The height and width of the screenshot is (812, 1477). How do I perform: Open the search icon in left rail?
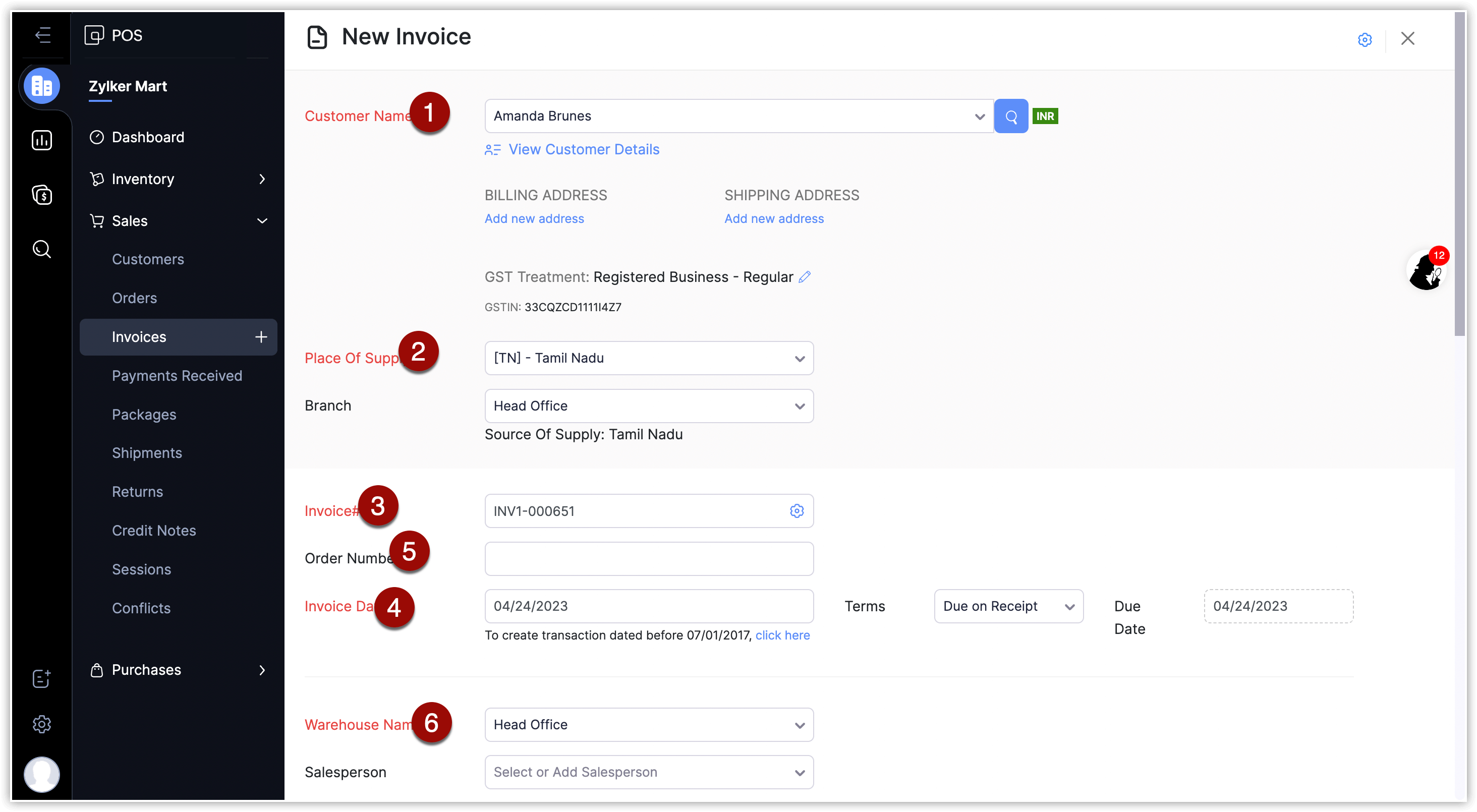41,249
